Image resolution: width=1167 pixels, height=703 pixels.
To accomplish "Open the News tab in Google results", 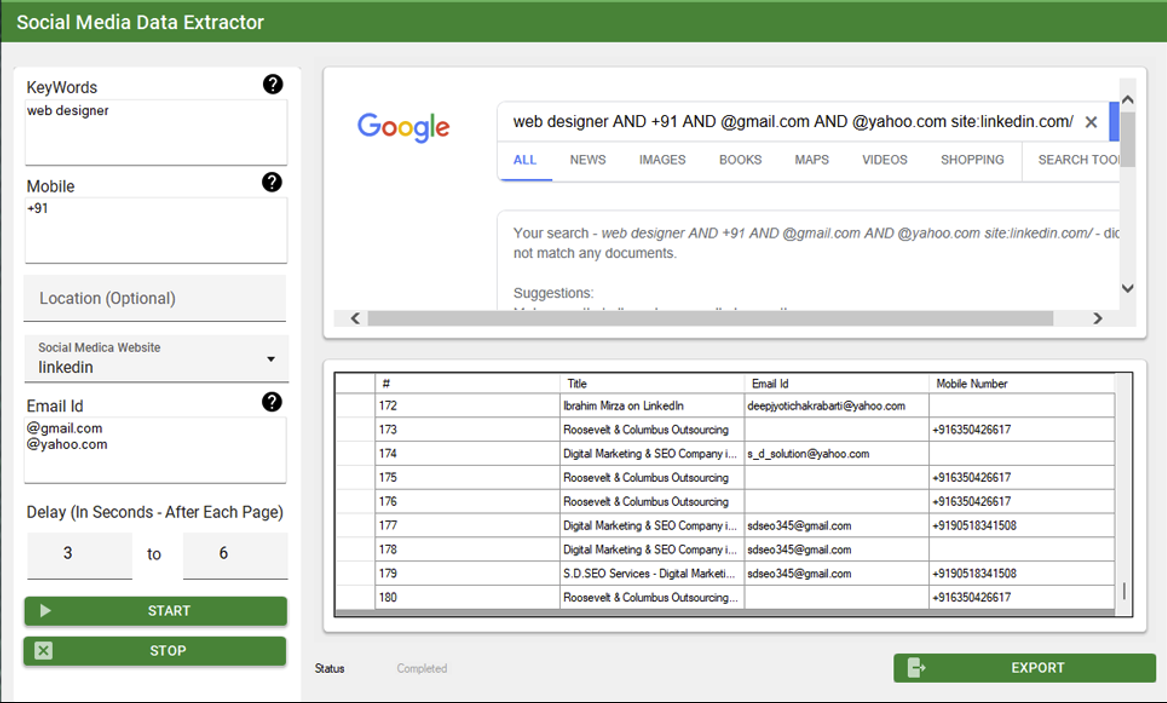I will (588, 160).
